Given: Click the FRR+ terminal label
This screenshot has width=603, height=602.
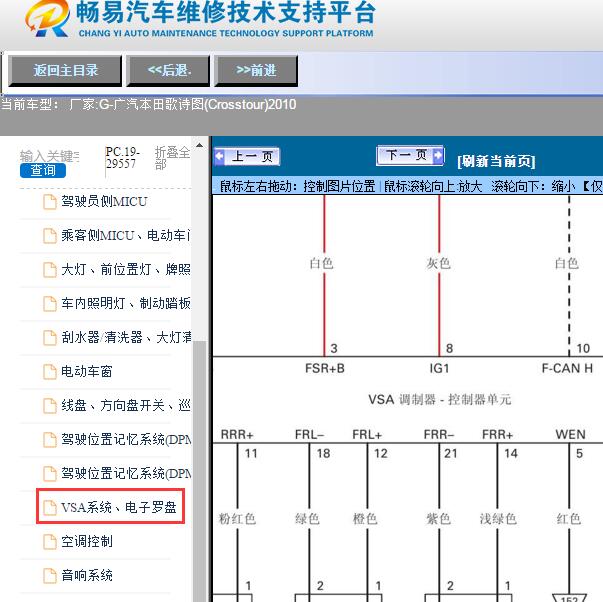Looking at the screenshot, I should click(497, 435).
